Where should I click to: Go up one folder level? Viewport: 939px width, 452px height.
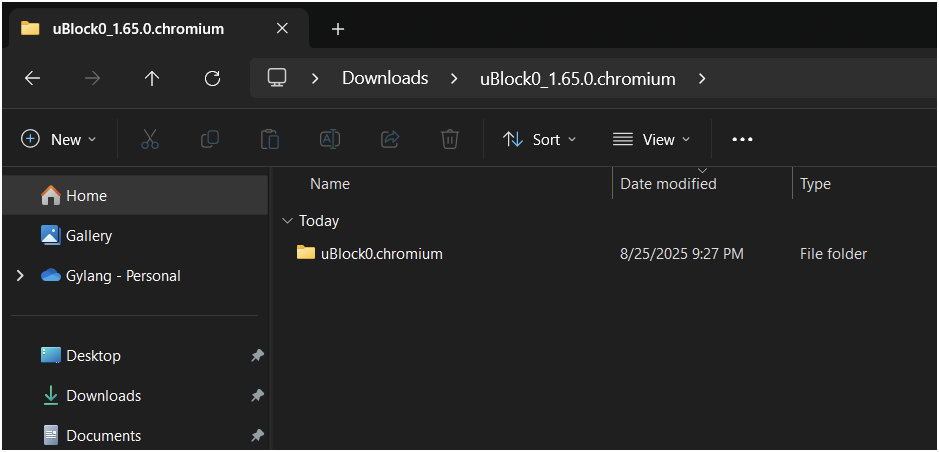tap(152, 78)
